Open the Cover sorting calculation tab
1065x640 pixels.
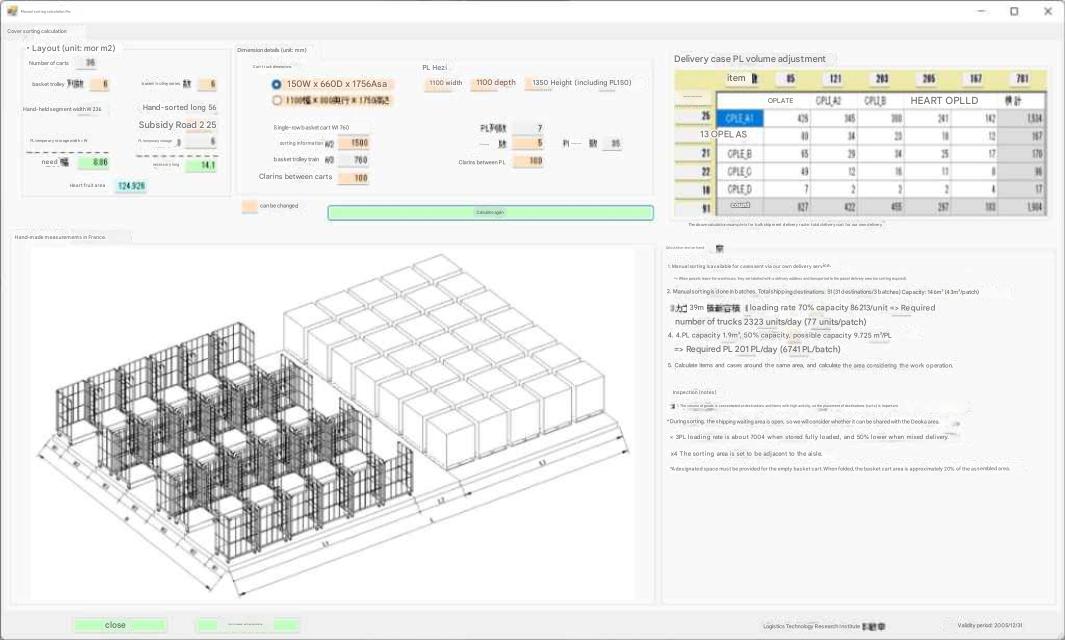[38, 31]
